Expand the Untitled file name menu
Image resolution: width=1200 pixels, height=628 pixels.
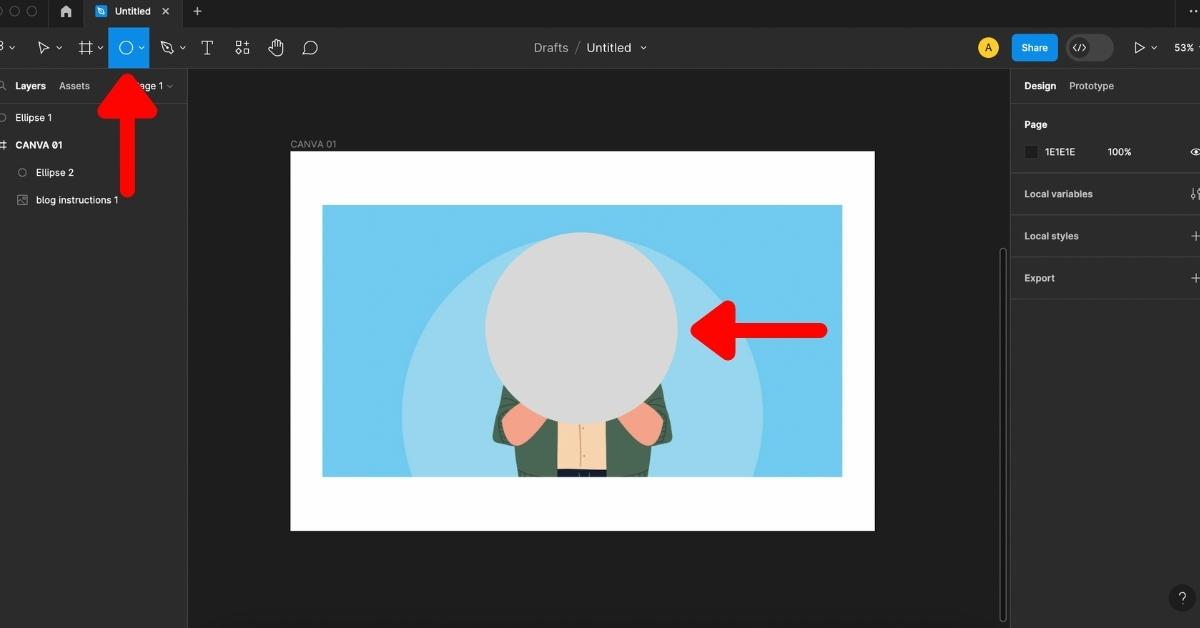tap(643, 48)
